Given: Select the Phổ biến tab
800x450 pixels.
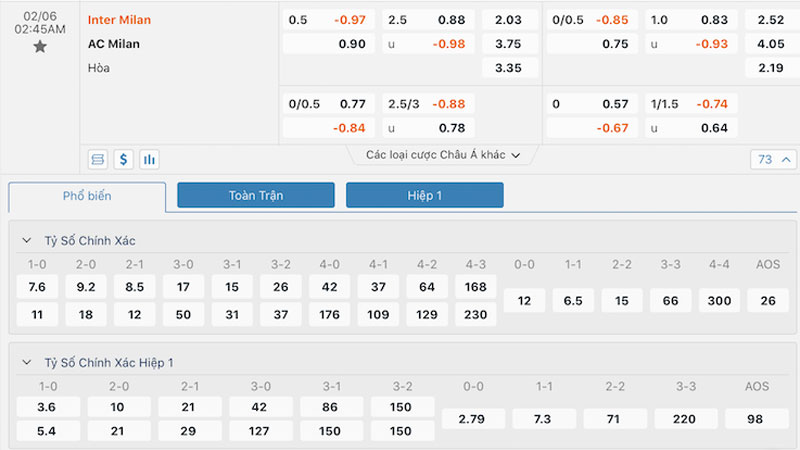Looking at the screenshot, I should pyautogui.click(x=87, y=196).
